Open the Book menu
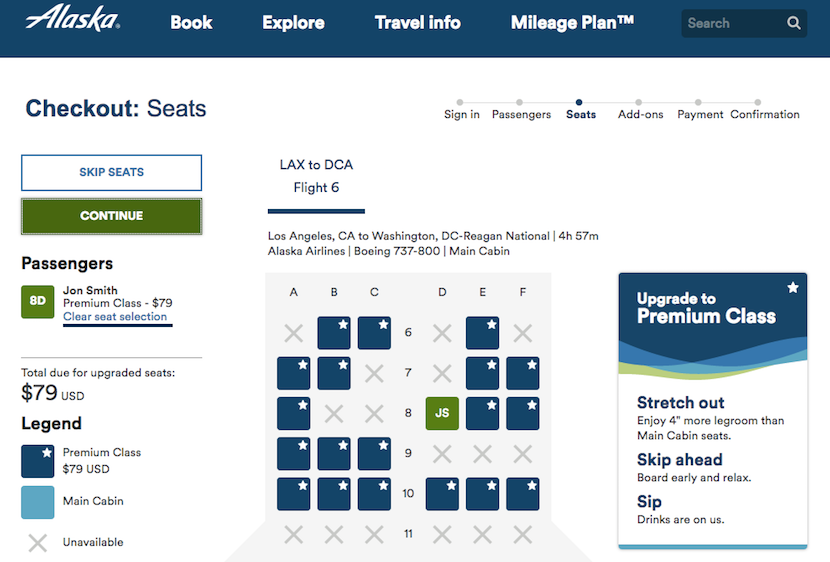This screenshot has height=562, width=830. [x=191, y=22]
